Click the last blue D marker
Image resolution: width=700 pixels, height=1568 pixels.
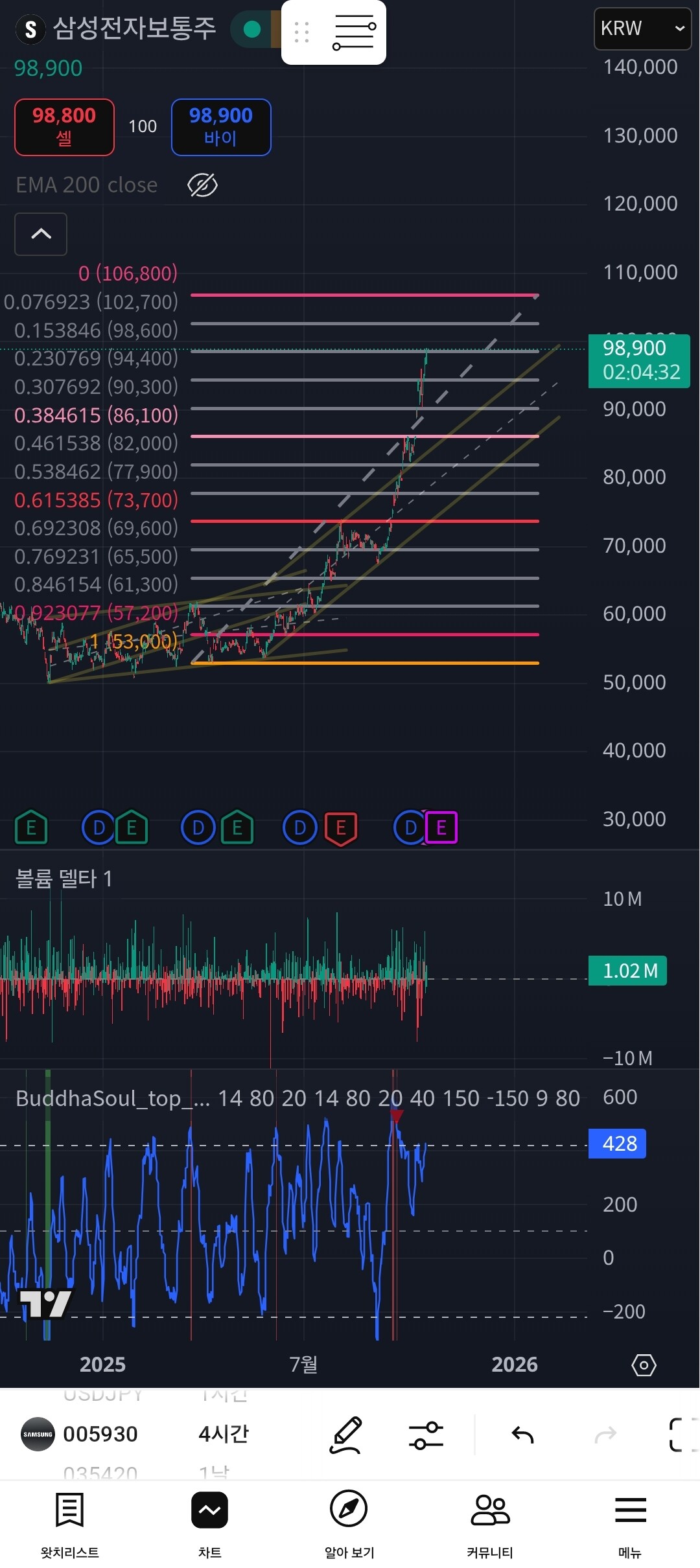click(410, 827)
